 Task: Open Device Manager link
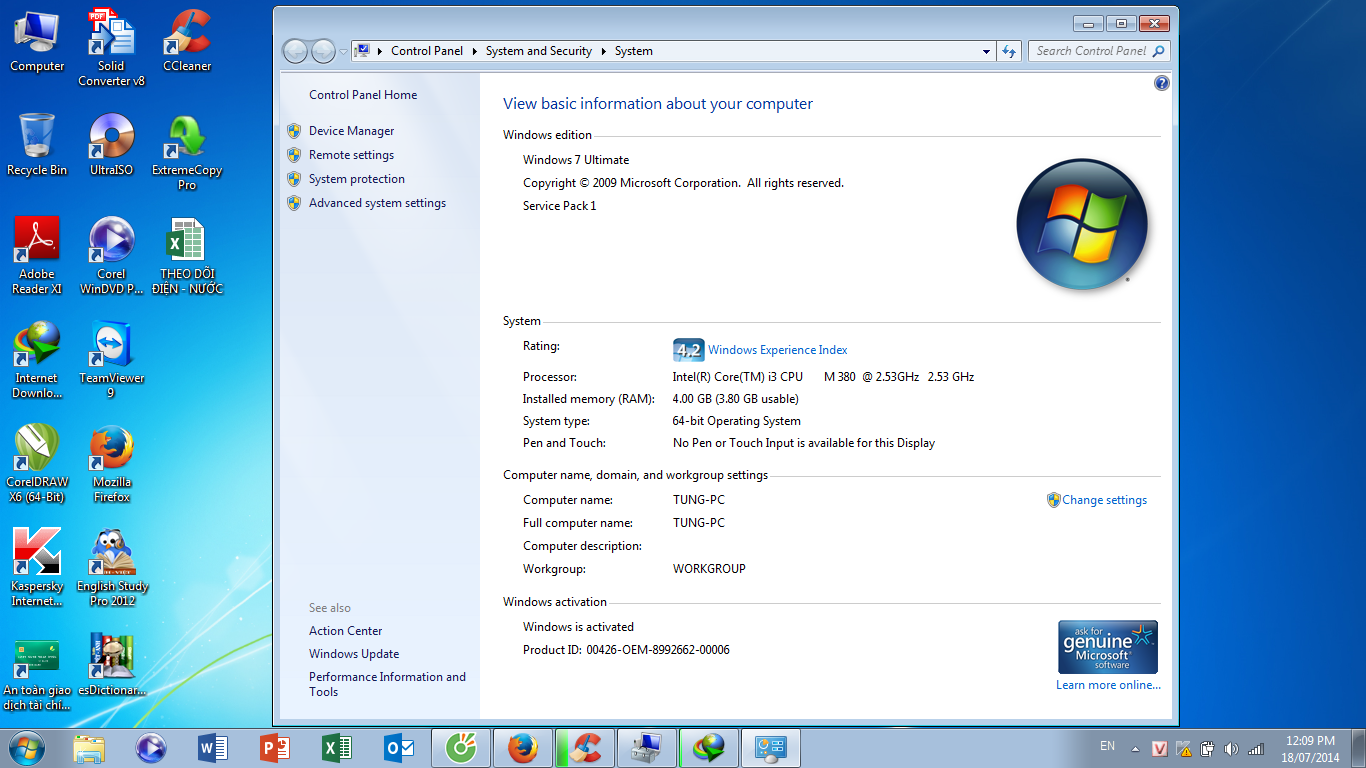[x=351, y=131]
